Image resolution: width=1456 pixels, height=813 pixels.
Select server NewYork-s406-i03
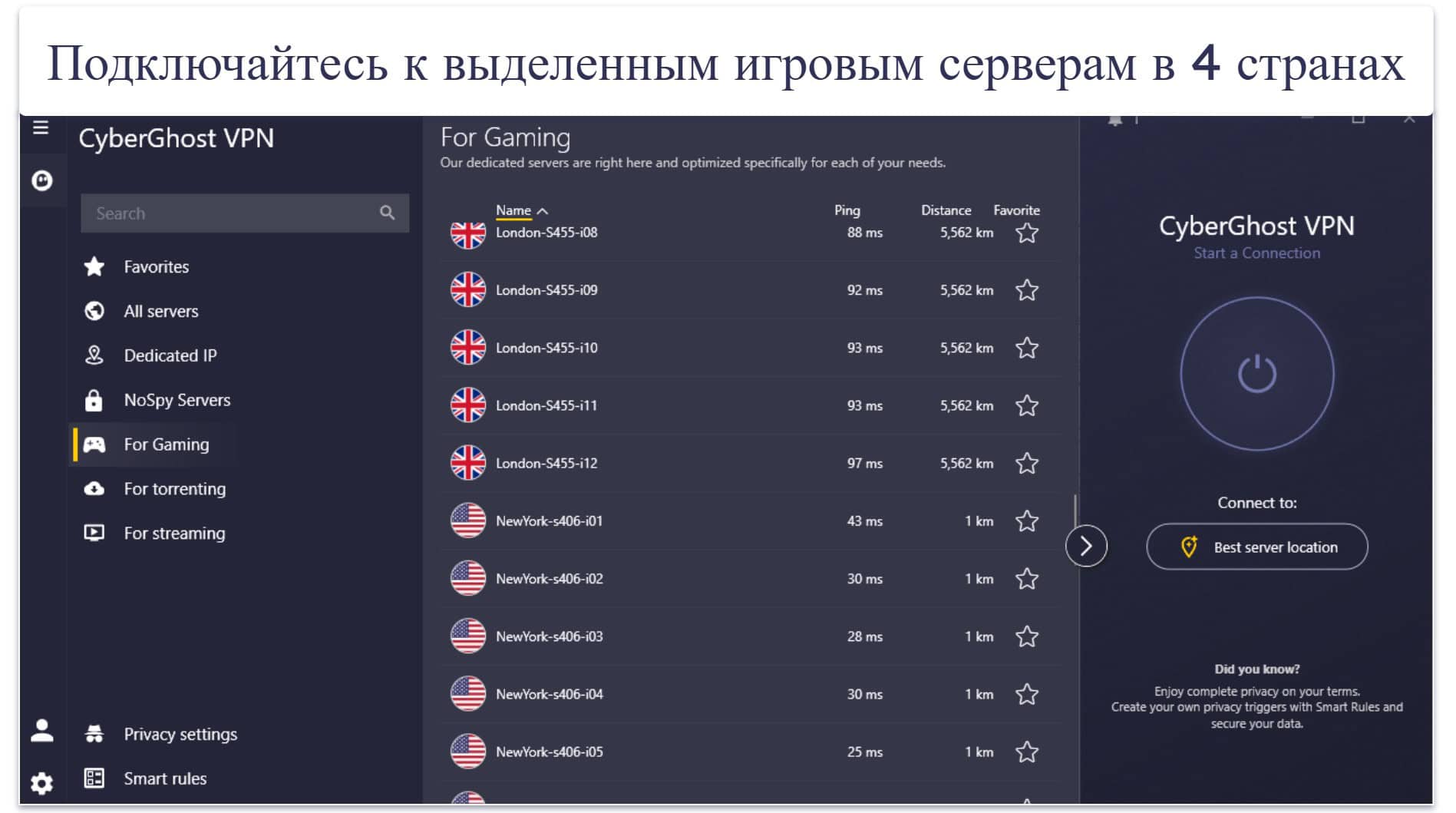click(751, 636)
